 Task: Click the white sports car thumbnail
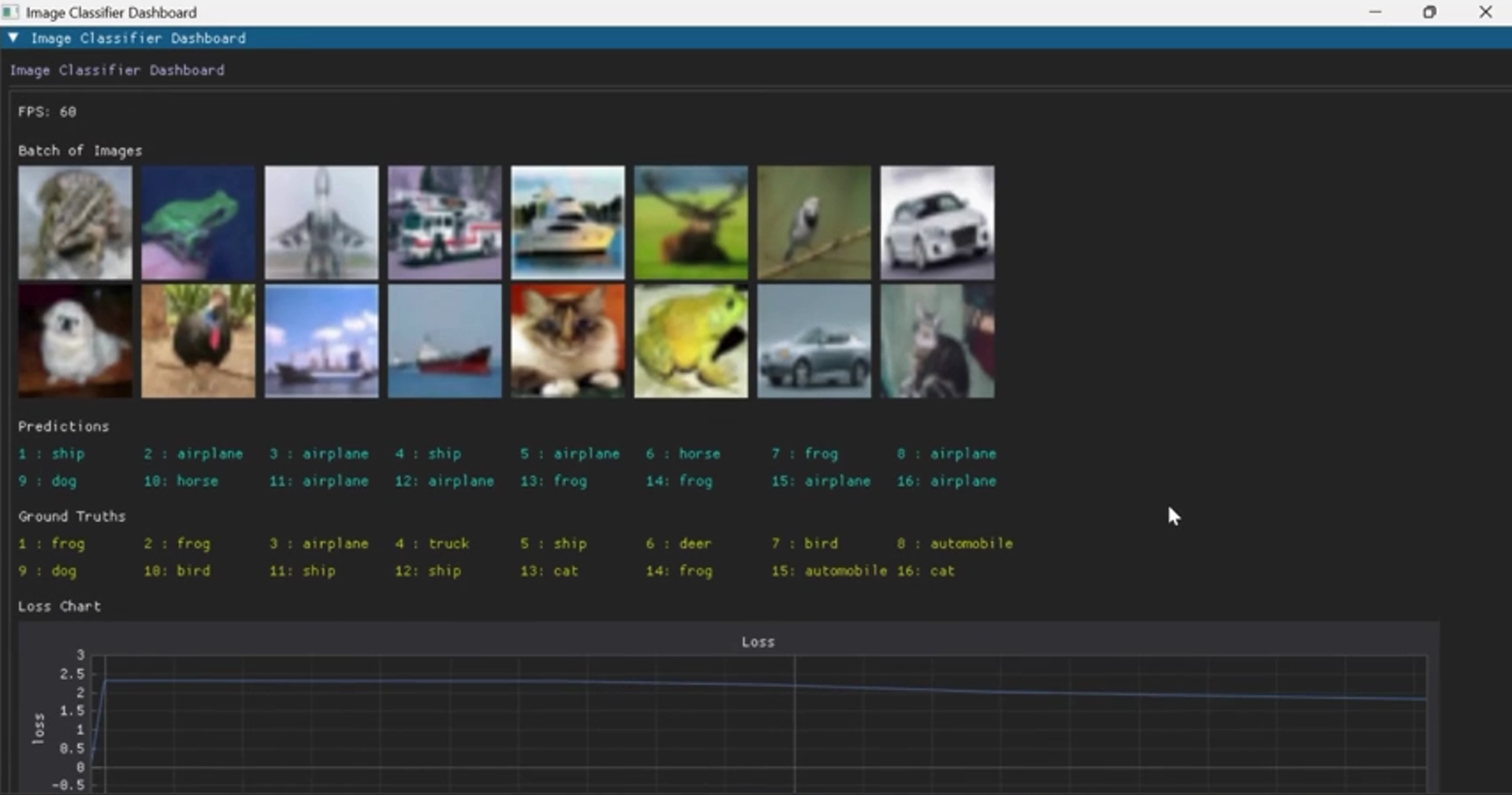pos(937,222)
